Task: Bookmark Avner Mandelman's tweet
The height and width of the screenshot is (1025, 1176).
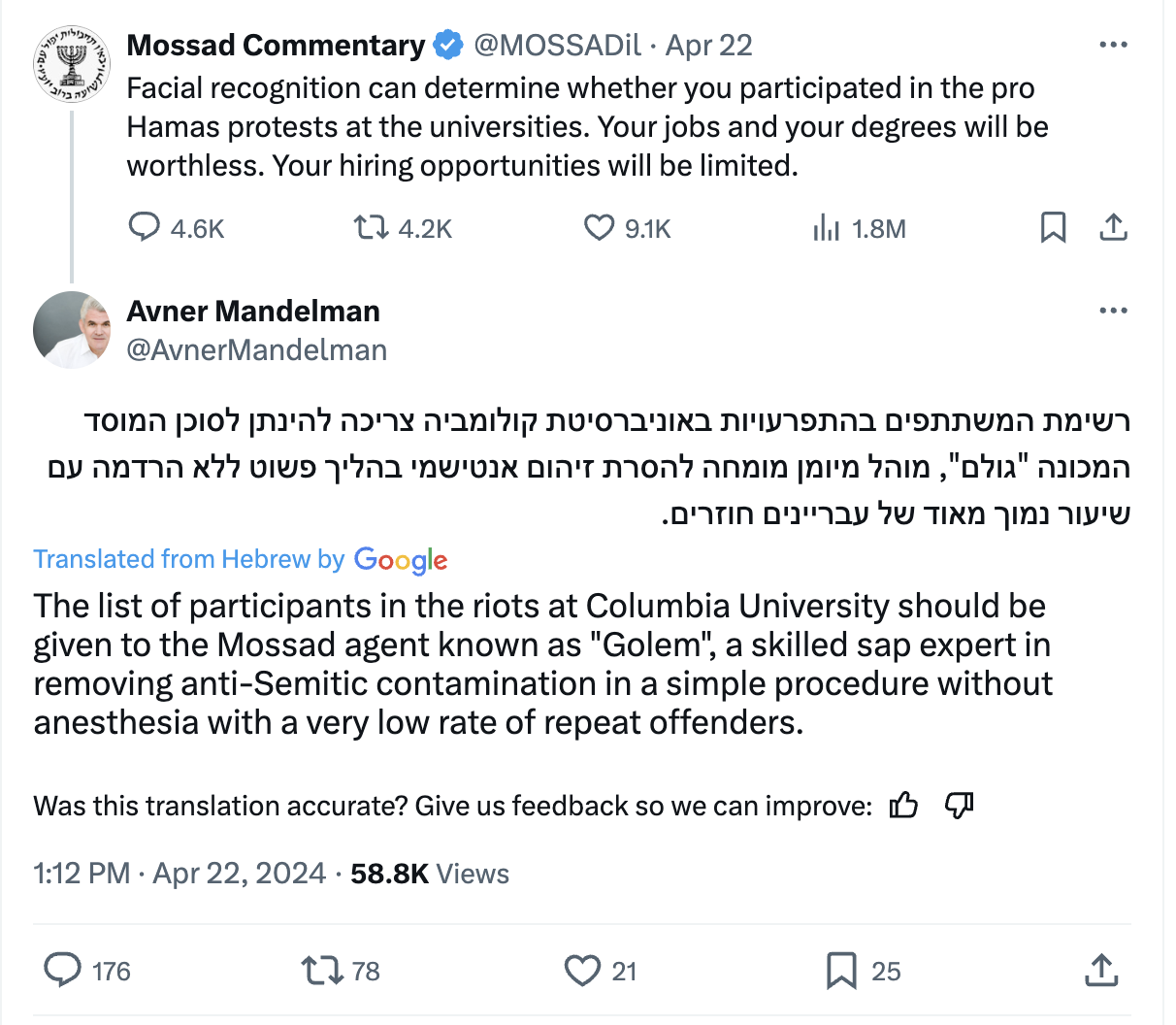Action: (840, 971)
